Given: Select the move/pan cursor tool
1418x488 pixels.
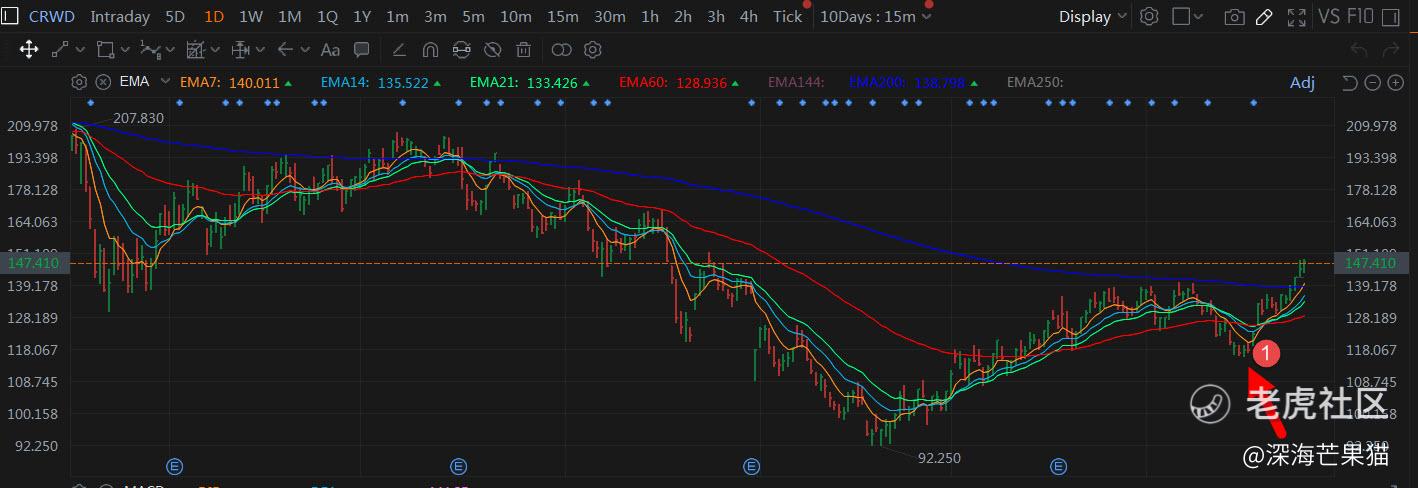Looking at the screenshot, I should tap(28, 49).
